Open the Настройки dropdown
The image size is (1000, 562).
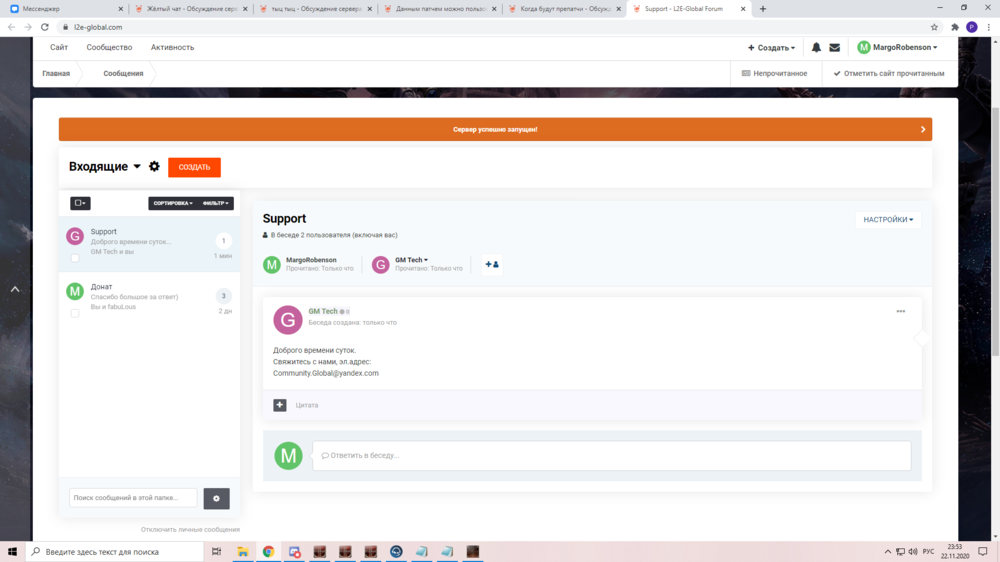[x=887, y=219]
